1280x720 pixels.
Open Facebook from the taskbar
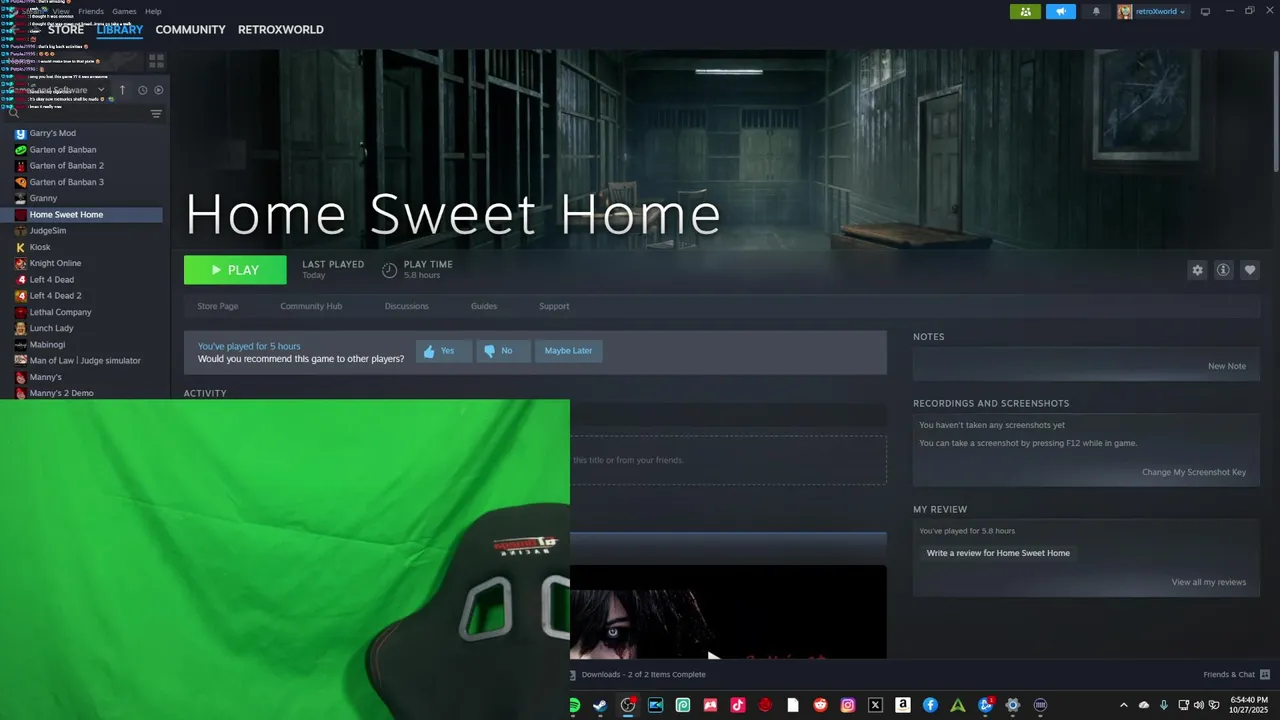[930, 705]
